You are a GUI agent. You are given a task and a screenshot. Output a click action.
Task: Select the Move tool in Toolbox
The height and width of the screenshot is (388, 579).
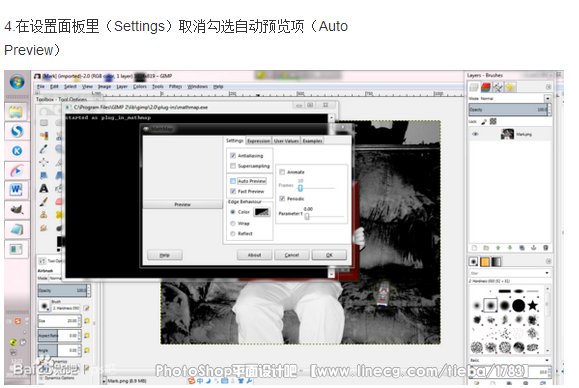[x=44, y=162]
